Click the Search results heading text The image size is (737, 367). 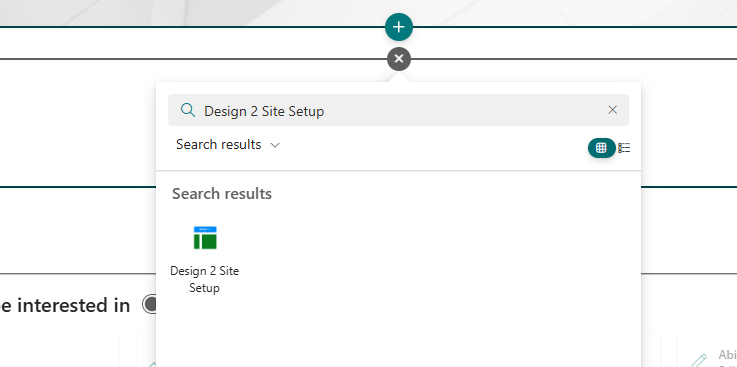pyautogui.click(x=222, y=194)
